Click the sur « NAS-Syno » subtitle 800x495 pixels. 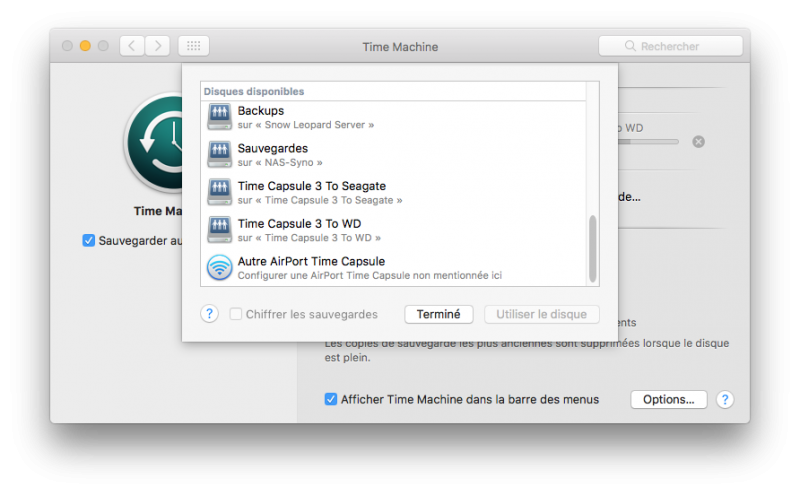coord(280,163)
